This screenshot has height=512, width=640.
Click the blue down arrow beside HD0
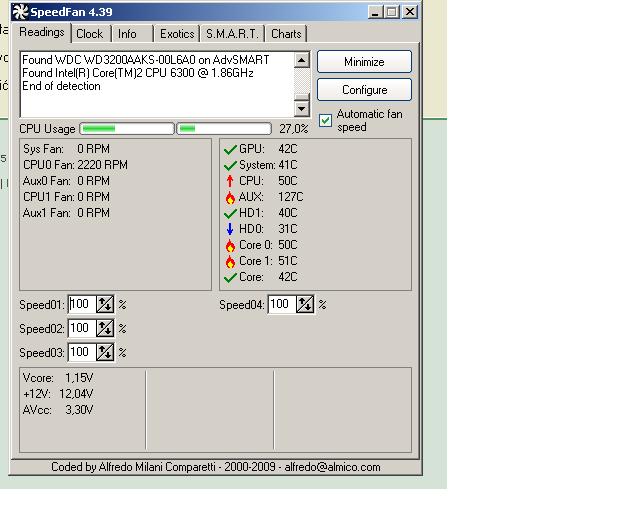(x=230, y=229)
